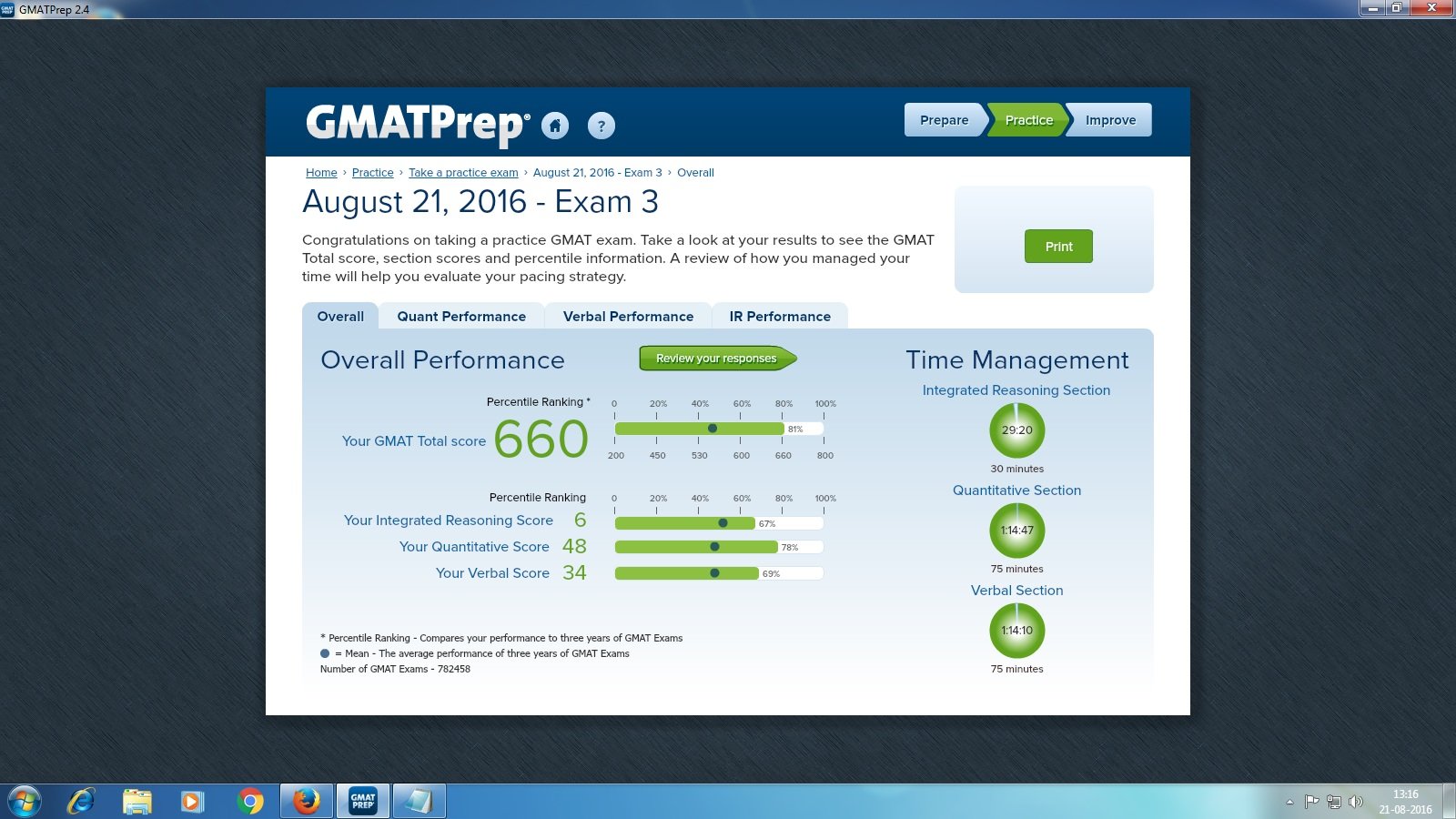Image resolution: width=1456 pixels, height=819 pixels.
Task: Open Firefox from the taskbar
Action: 306,800
